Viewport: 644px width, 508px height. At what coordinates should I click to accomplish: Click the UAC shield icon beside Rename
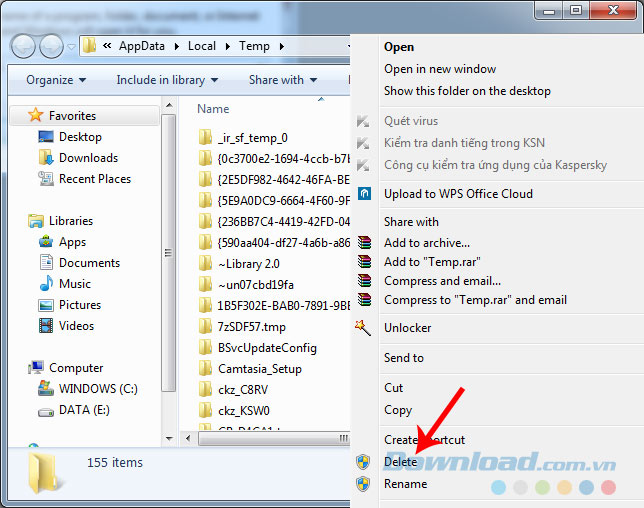[x=363, y=484]
